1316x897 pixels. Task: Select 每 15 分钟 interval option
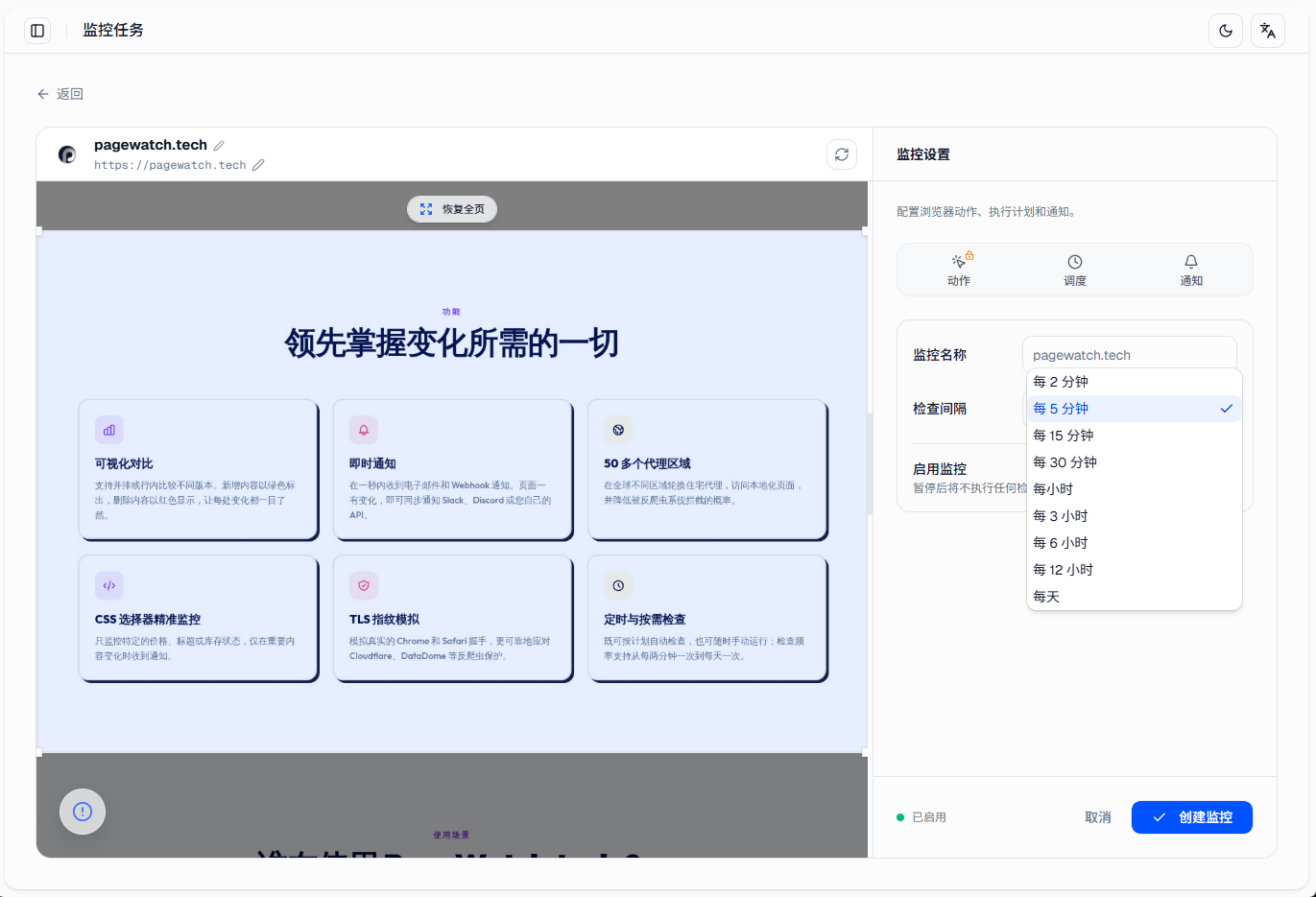coord(1135,436)
